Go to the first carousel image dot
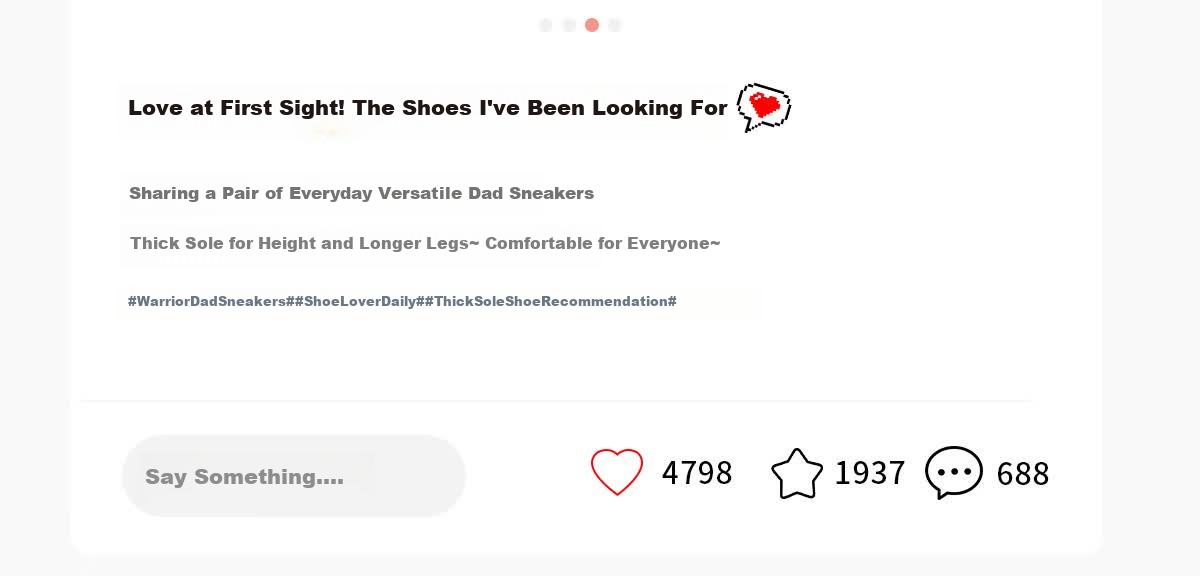This screenshot has width=1200, height=576. pos(545,25)
